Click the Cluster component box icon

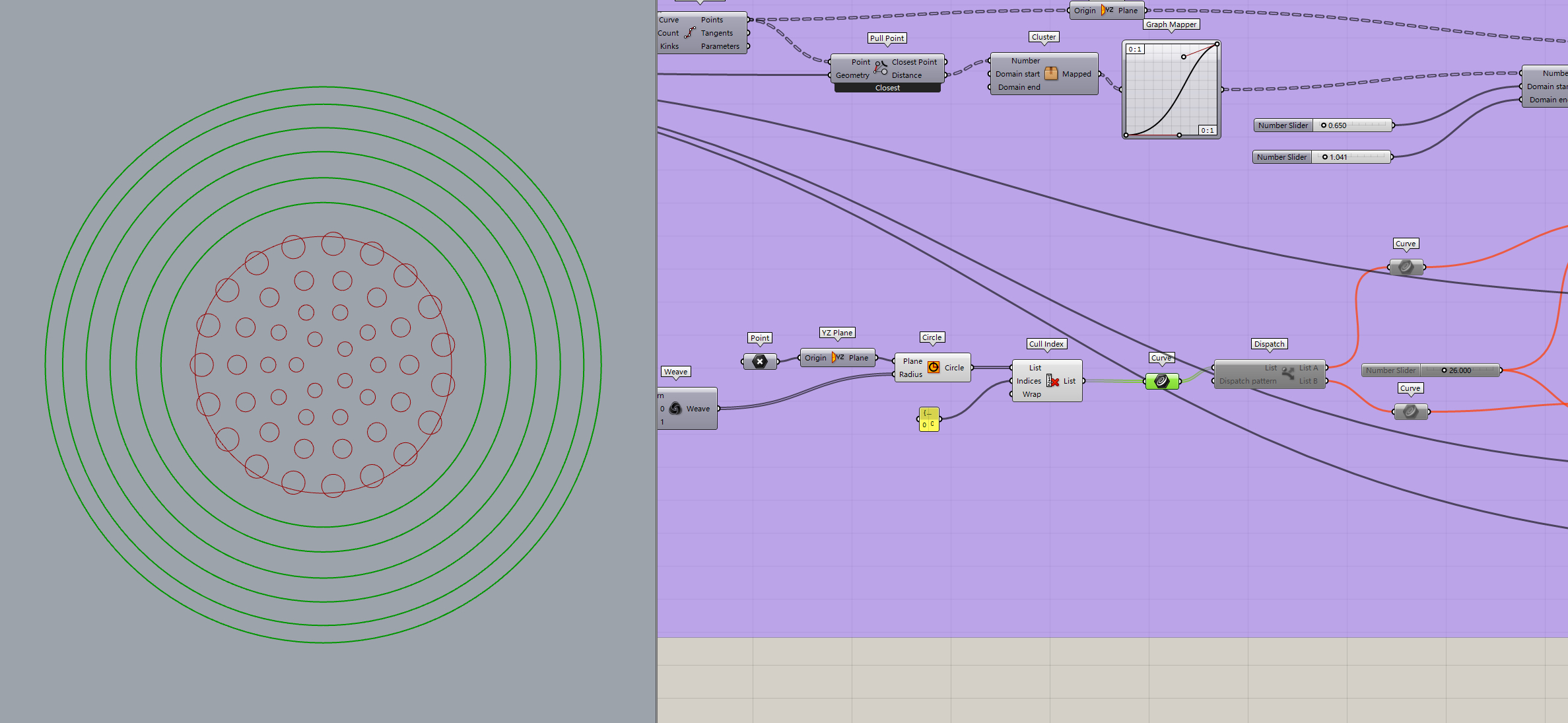click(1050, 74)
